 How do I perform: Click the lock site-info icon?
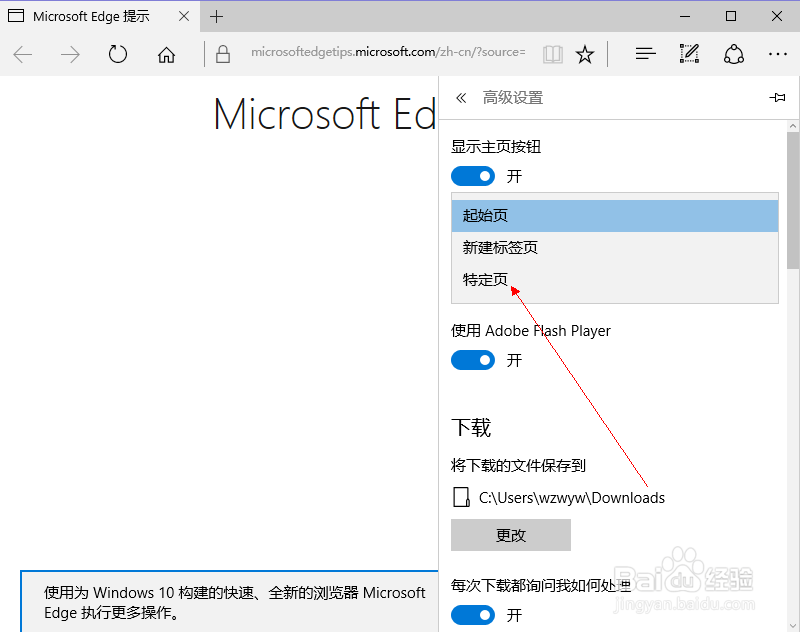click(222, 54)
